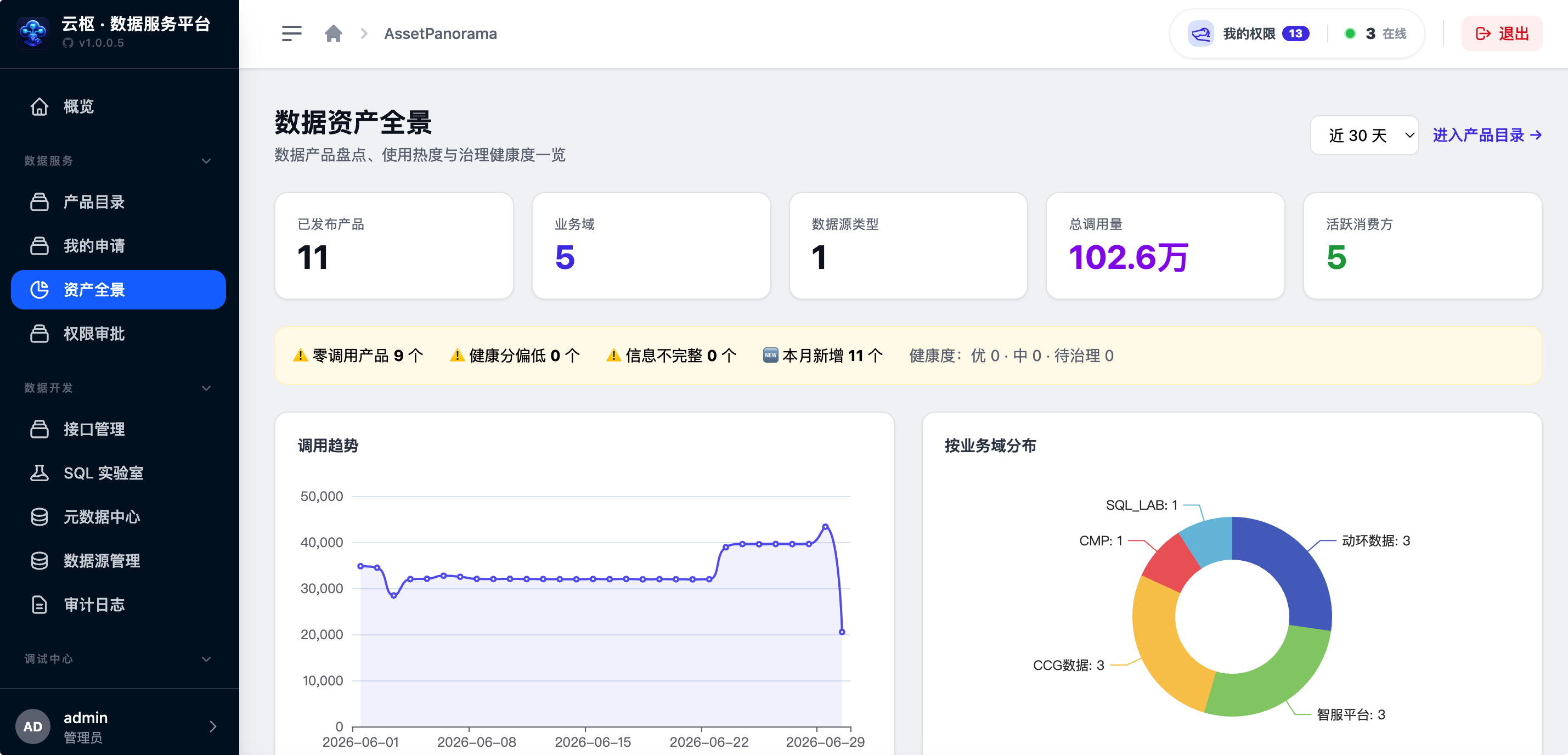
Task: Click the NEW badge icon for 本月新增
Action: (x=770, y=355)
